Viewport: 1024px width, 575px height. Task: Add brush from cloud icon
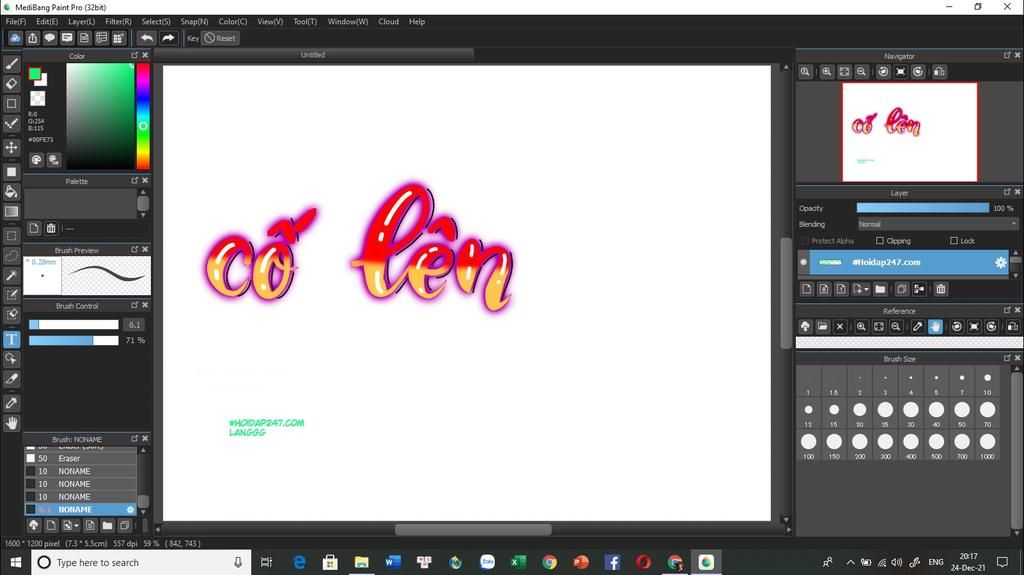point(33,525)
